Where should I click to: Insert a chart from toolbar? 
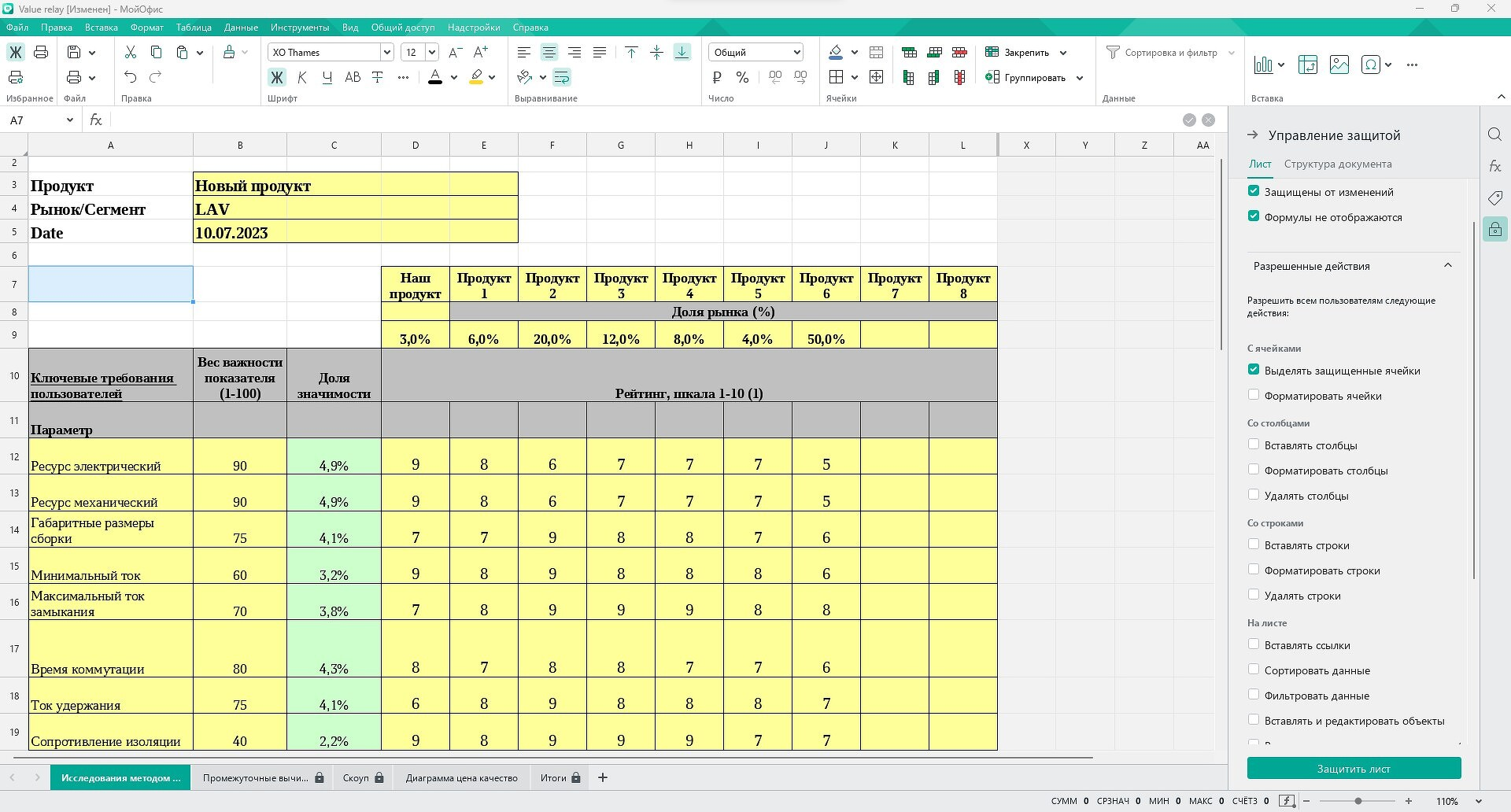[1263, 65]
